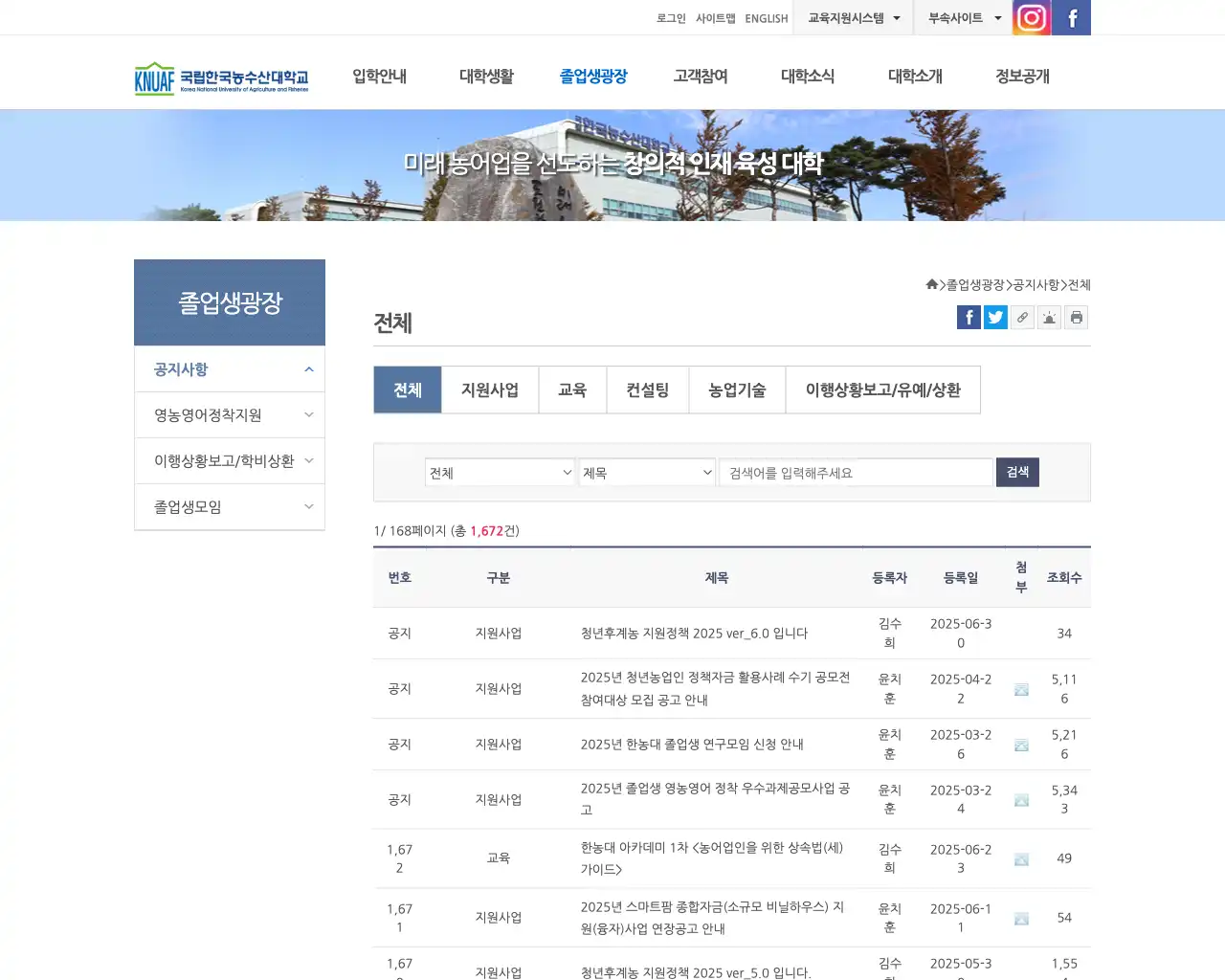Click the 조회수 column header
Screen dimensions: 1225x980
[1064, 578]
